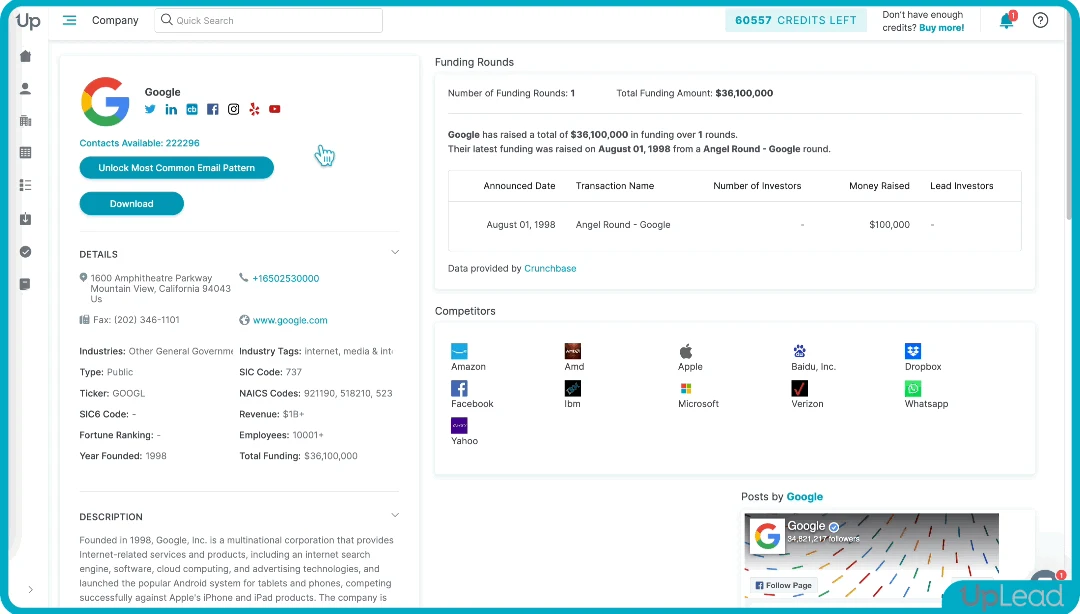Open Baidu, Inc. competitor profile
Screen dimensions: 1080x614
pyautogui.click(x=813, y=358)
